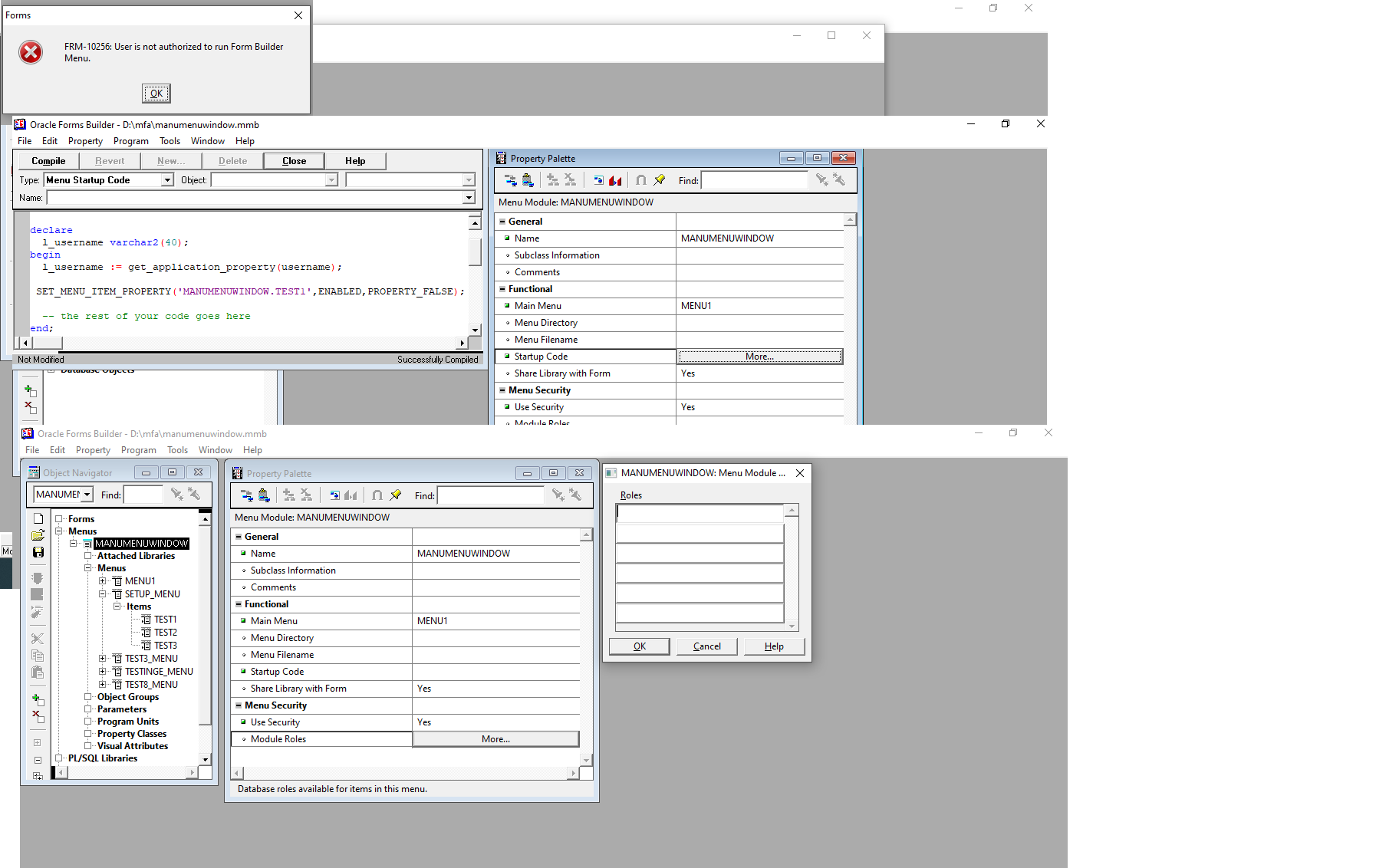The height and width of the screenshot is (868, 1376).
Task: Click the Save icon in Object Navigator toolbar
Action: tap(38, 552)
